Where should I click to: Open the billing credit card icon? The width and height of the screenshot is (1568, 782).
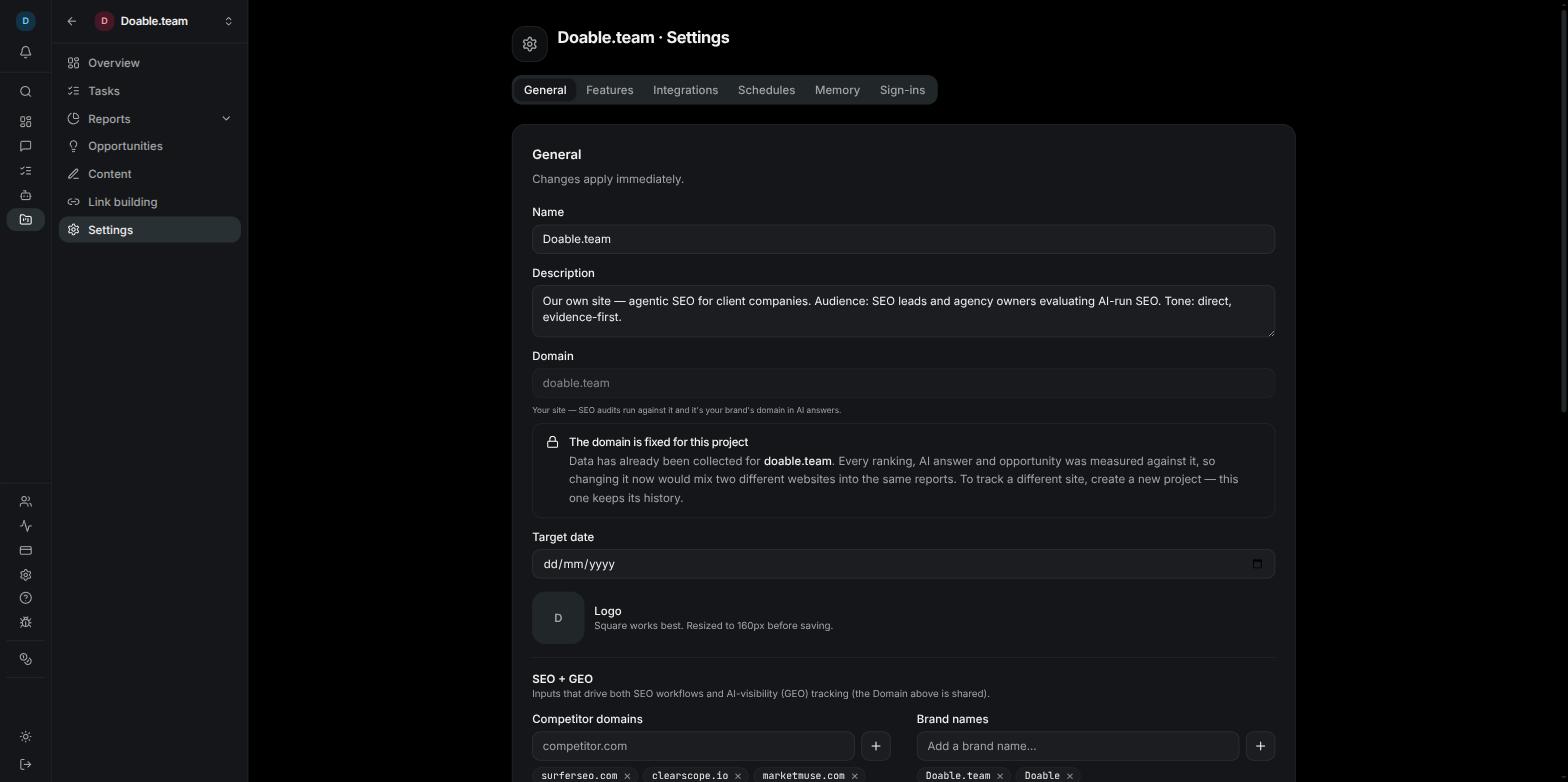[x=26, y=550]
